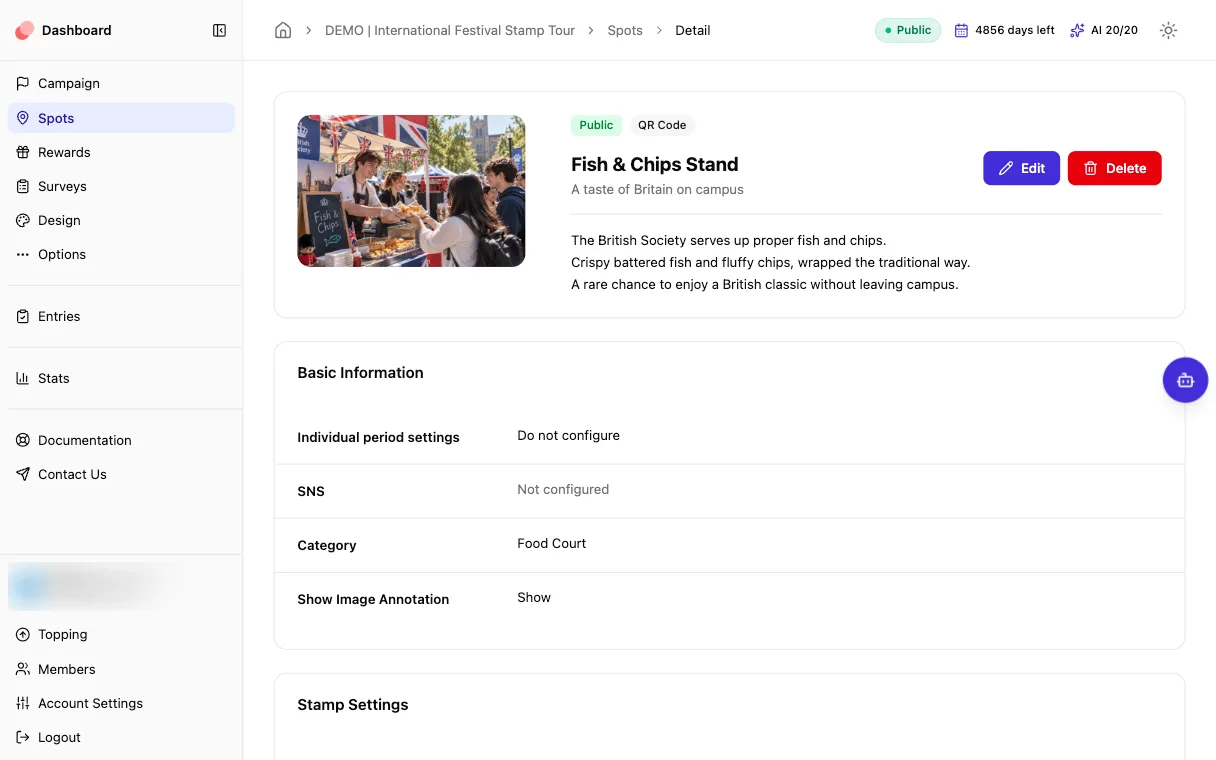Viewport: 1216px width, 760px height.
Task: Click the Account Settings sliders icon
Action: click(23, 703)
